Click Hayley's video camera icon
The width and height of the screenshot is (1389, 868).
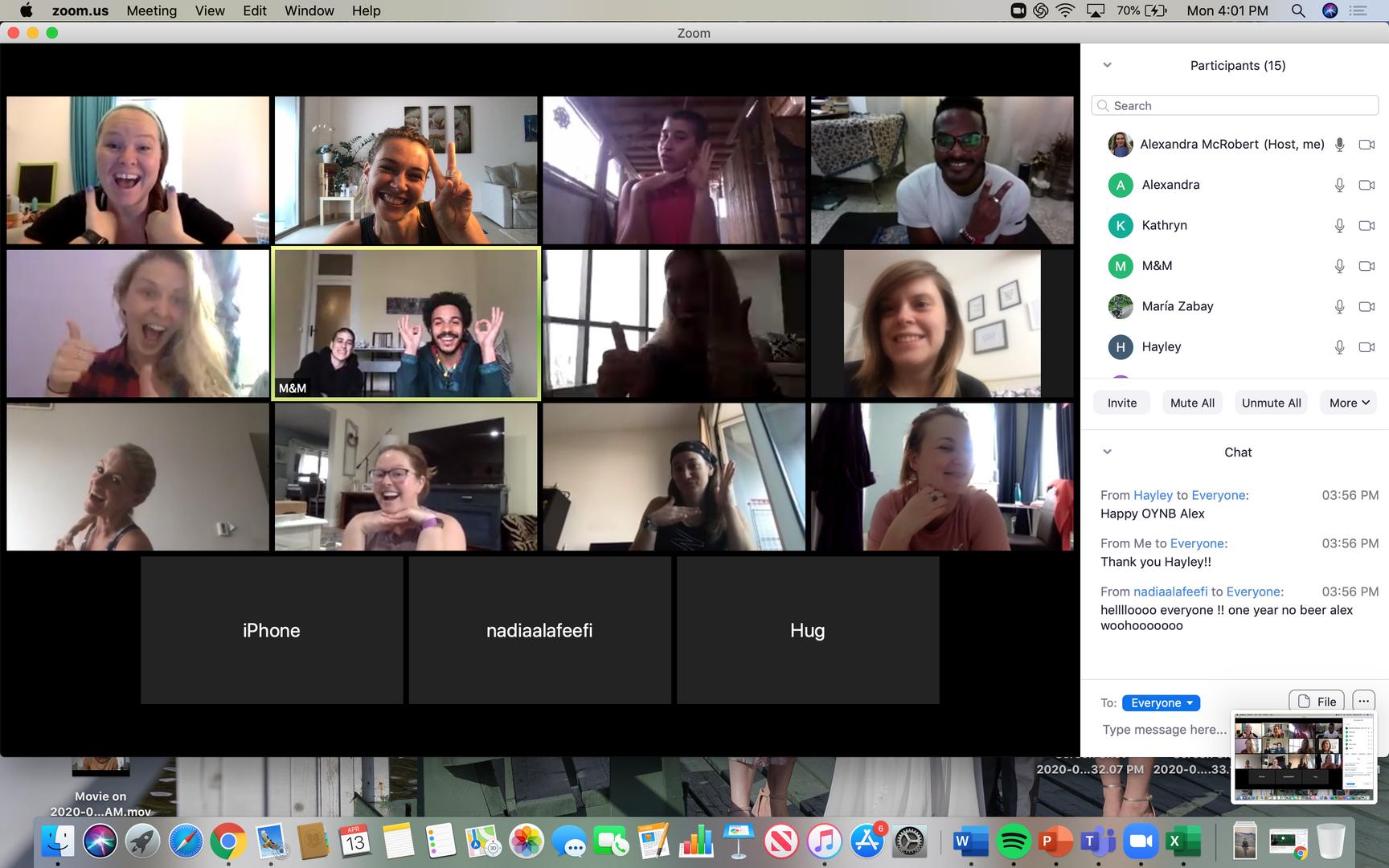click(x=1366, y=347)
